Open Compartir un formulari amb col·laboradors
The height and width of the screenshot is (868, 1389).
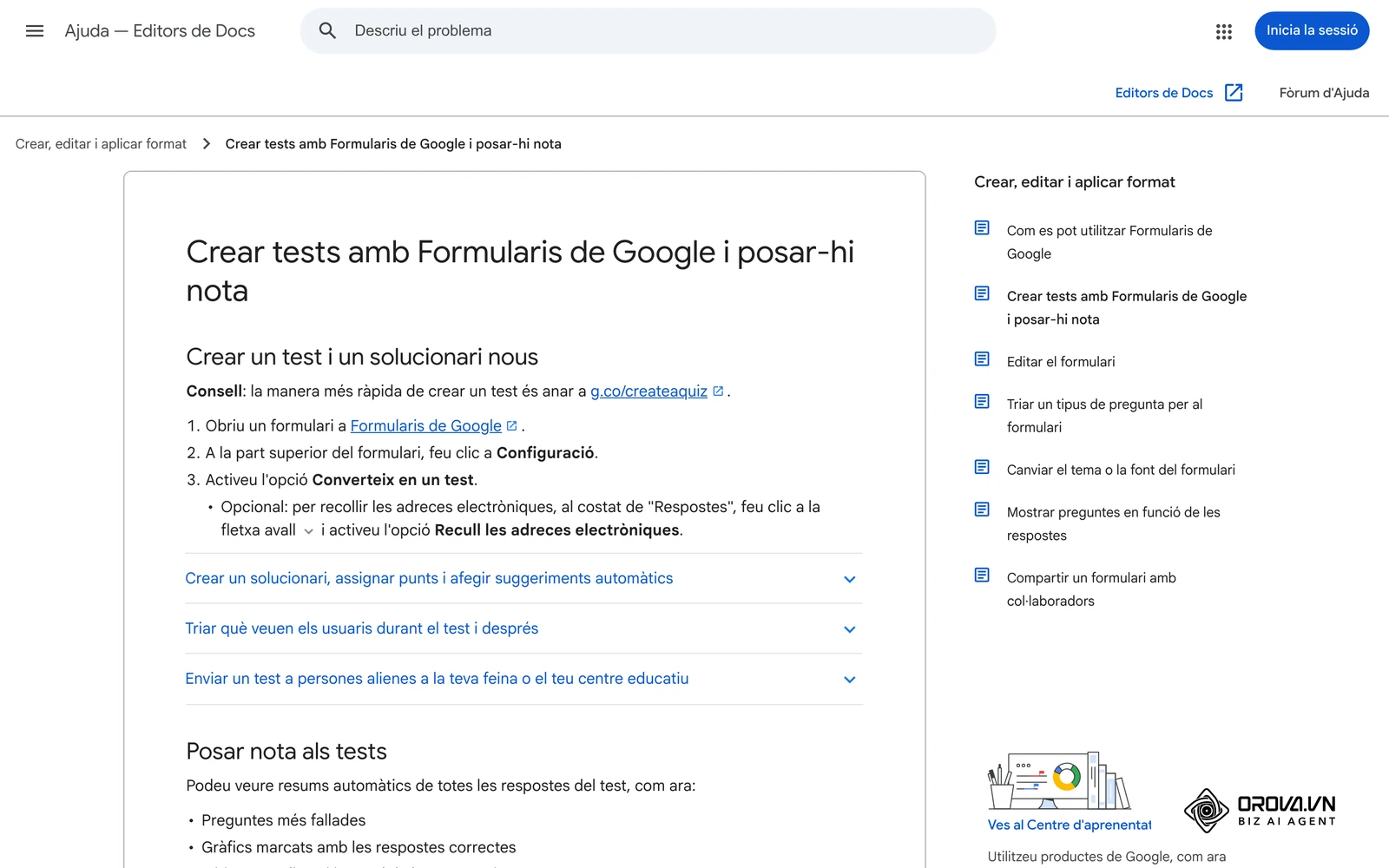click(1091, 589)
